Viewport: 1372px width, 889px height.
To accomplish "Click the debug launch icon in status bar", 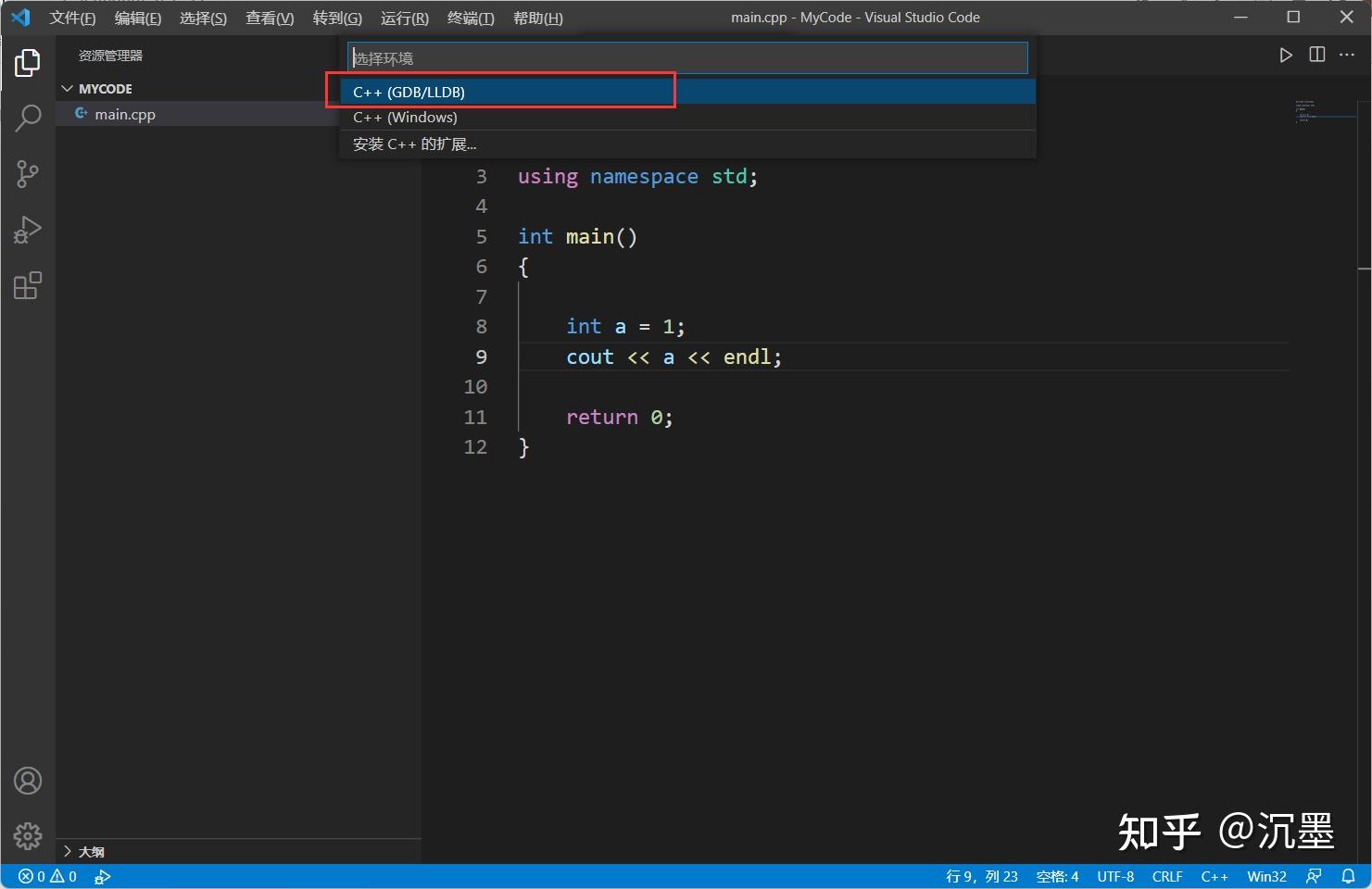I will coord(102,876).
